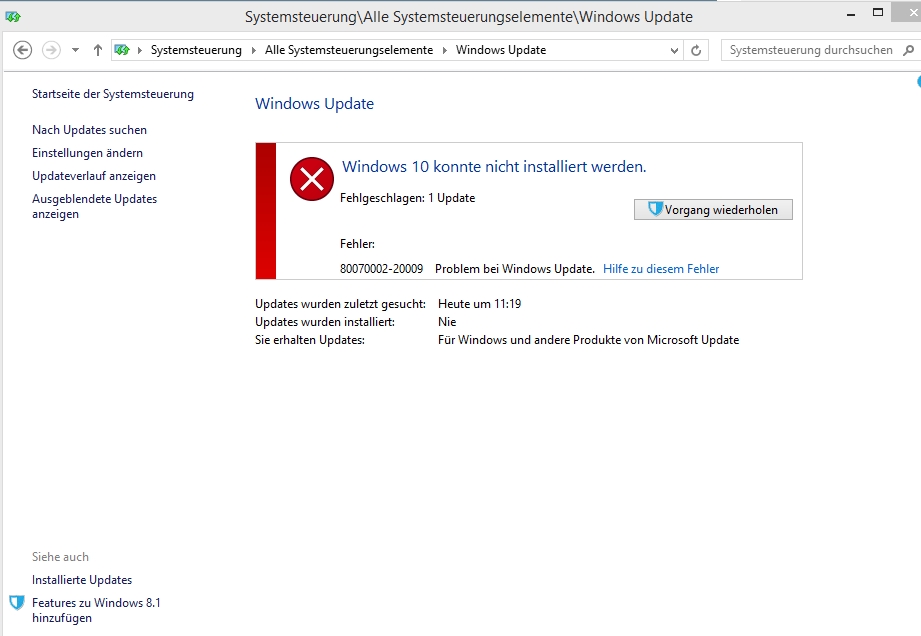Screen dimensions: 921x636
Task: Go up one level with up arrow
Action: [x=98, y=51]
